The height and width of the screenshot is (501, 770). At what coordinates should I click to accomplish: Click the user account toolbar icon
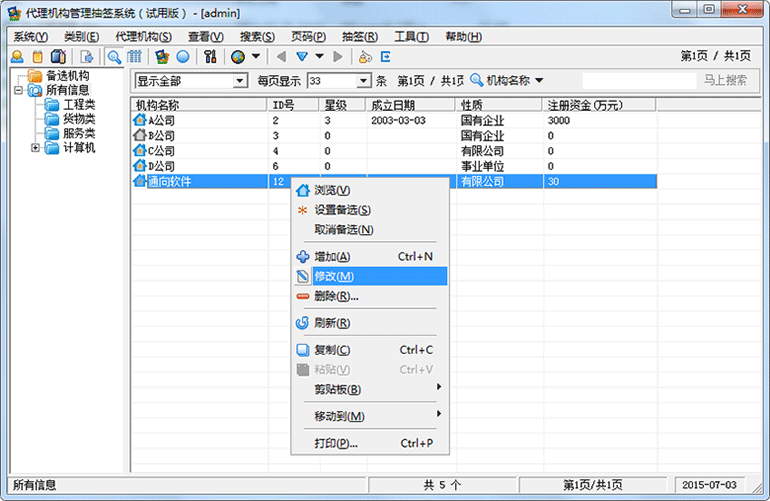pos(17,57)
